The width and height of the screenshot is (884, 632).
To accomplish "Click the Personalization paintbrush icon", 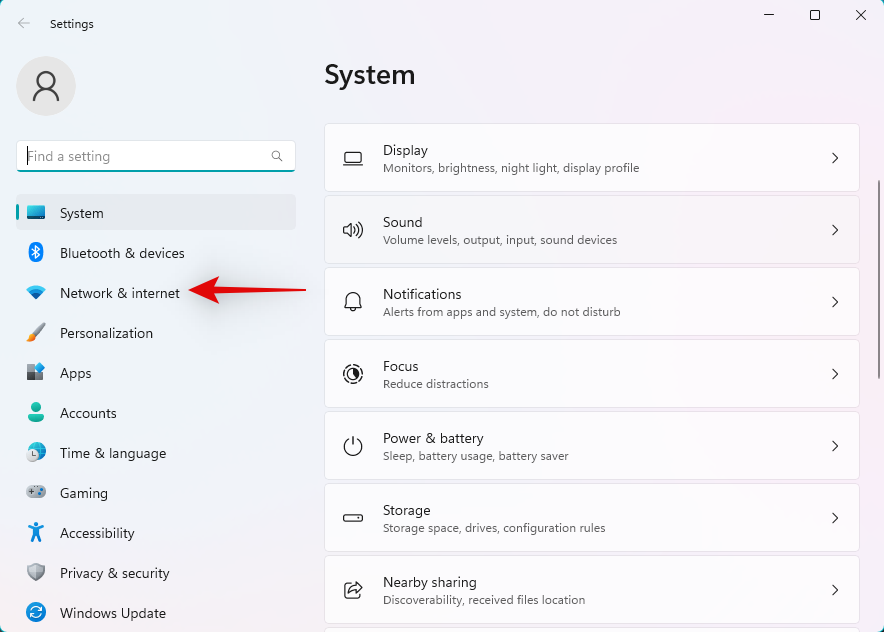I will click(36, 333).
